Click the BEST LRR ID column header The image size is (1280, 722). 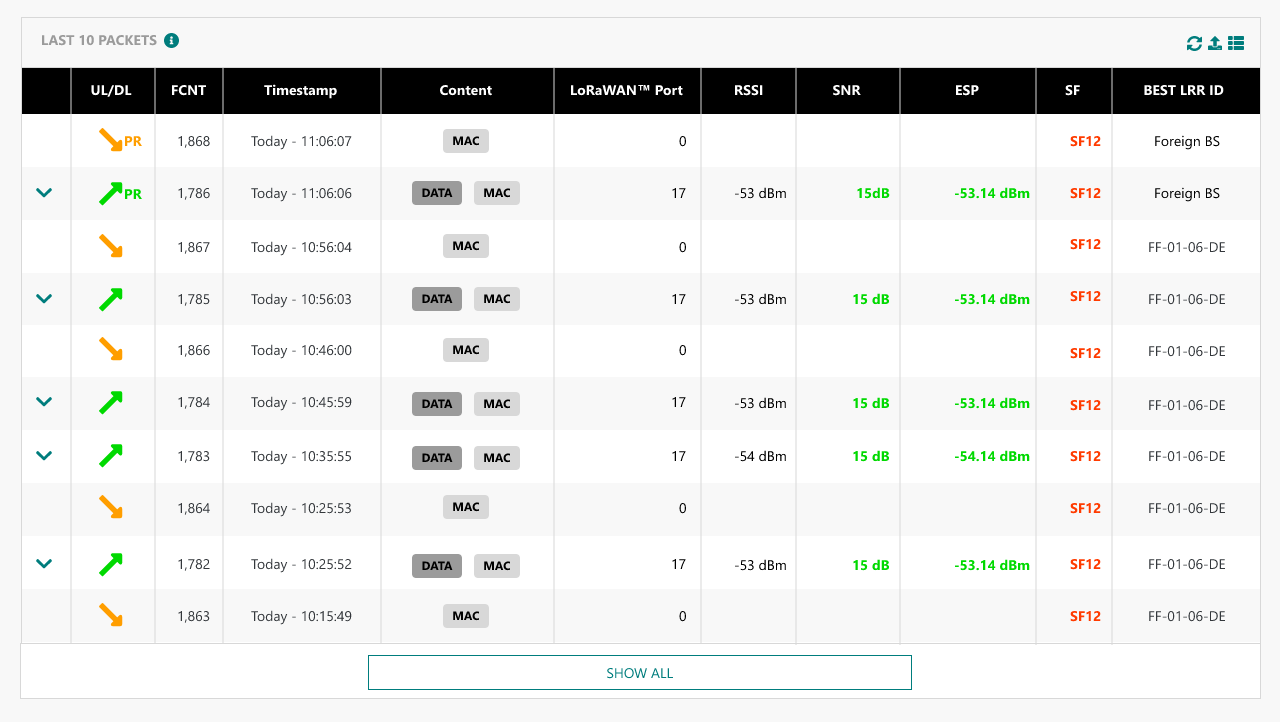1183,90
